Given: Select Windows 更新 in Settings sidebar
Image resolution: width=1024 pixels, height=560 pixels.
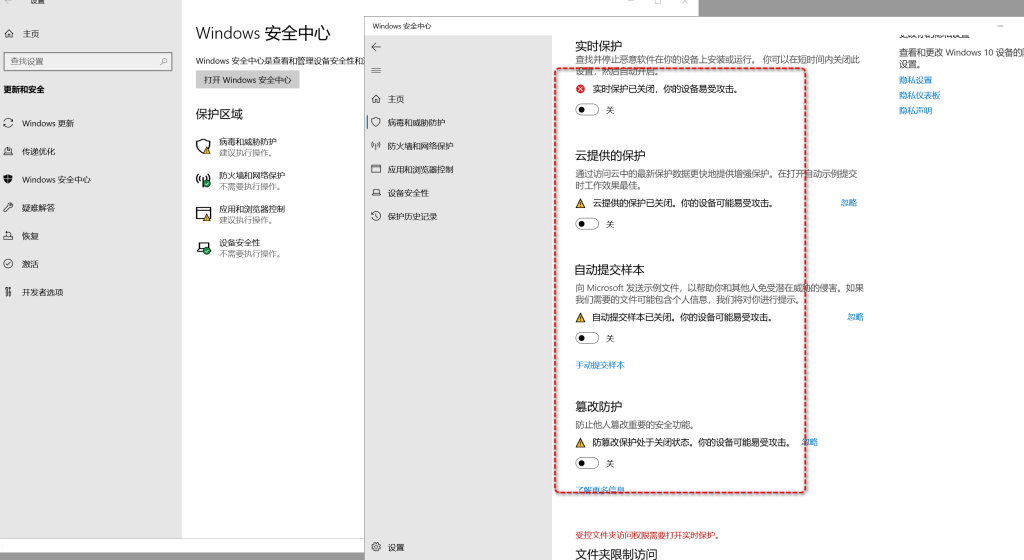Looking at the screenshot, I should pyautogui.click(x=48, y=123).
